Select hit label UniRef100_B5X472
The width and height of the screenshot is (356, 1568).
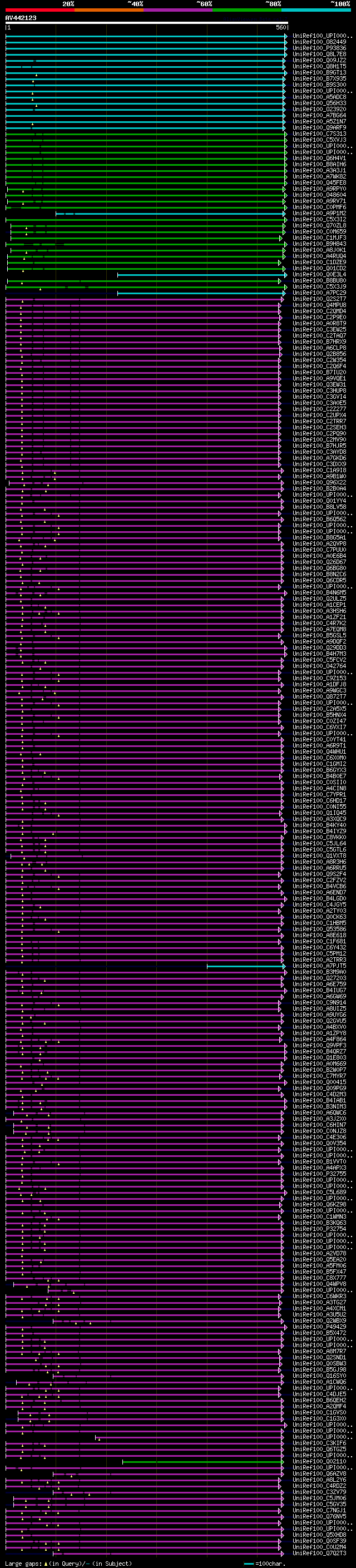(x=319, y=1332)
